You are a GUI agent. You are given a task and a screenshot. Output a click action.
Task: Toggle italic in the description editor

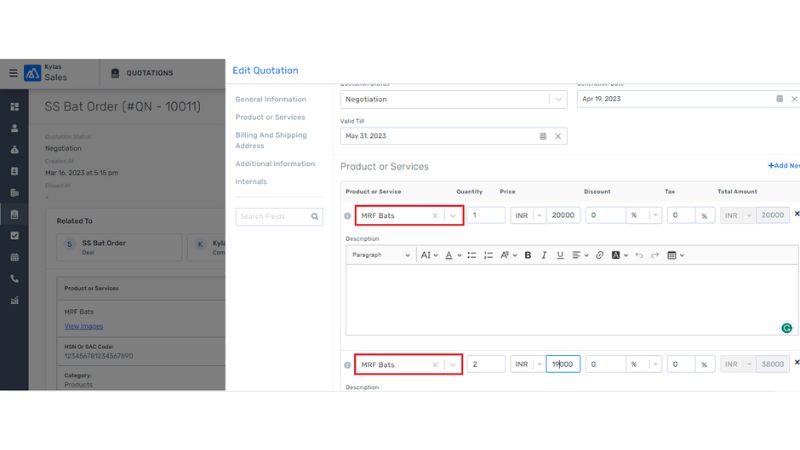544,255
